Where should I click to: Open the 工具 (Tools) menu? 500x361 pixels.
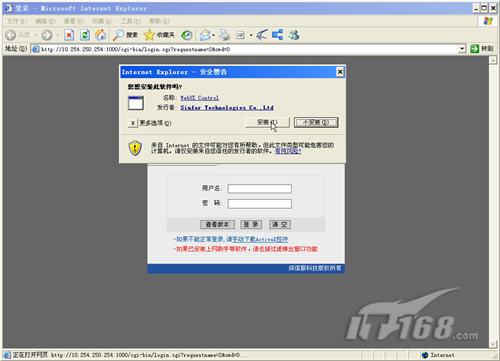pos(131,21)
